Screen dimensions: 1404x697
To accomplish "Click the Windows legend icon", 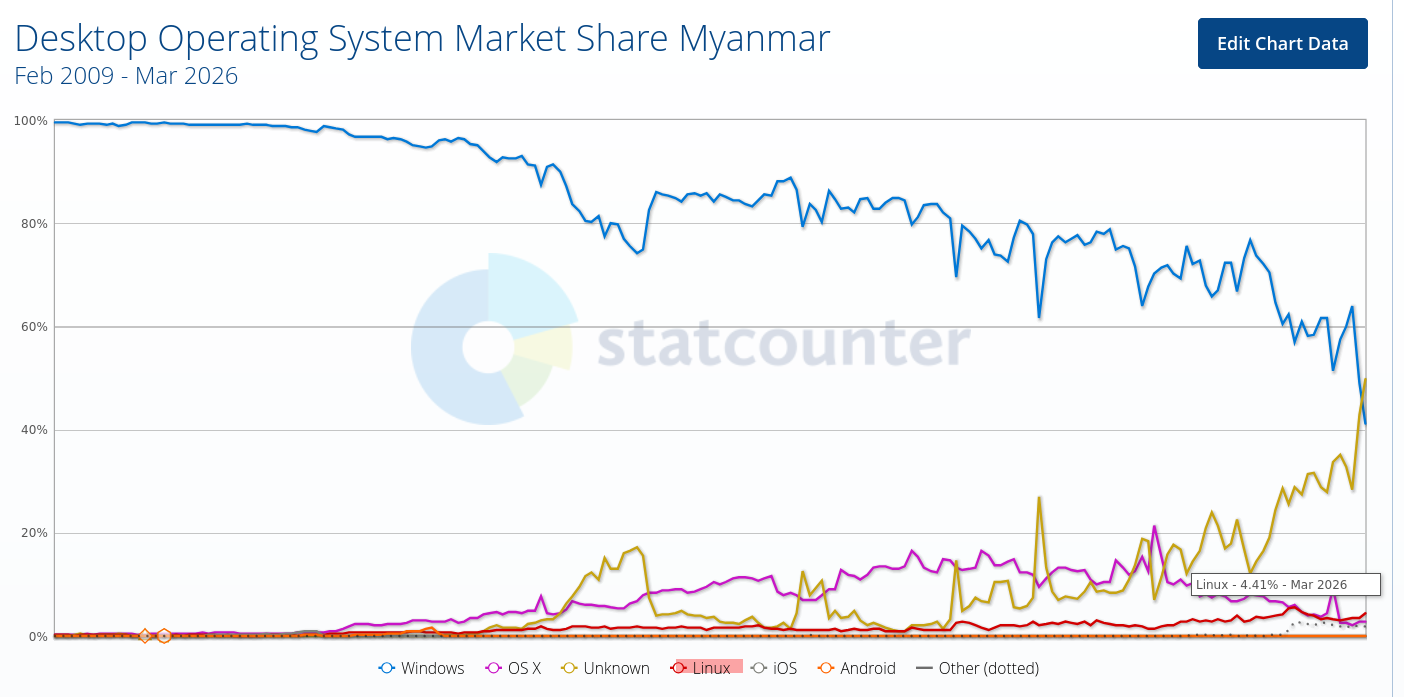I will click(385, 668).
